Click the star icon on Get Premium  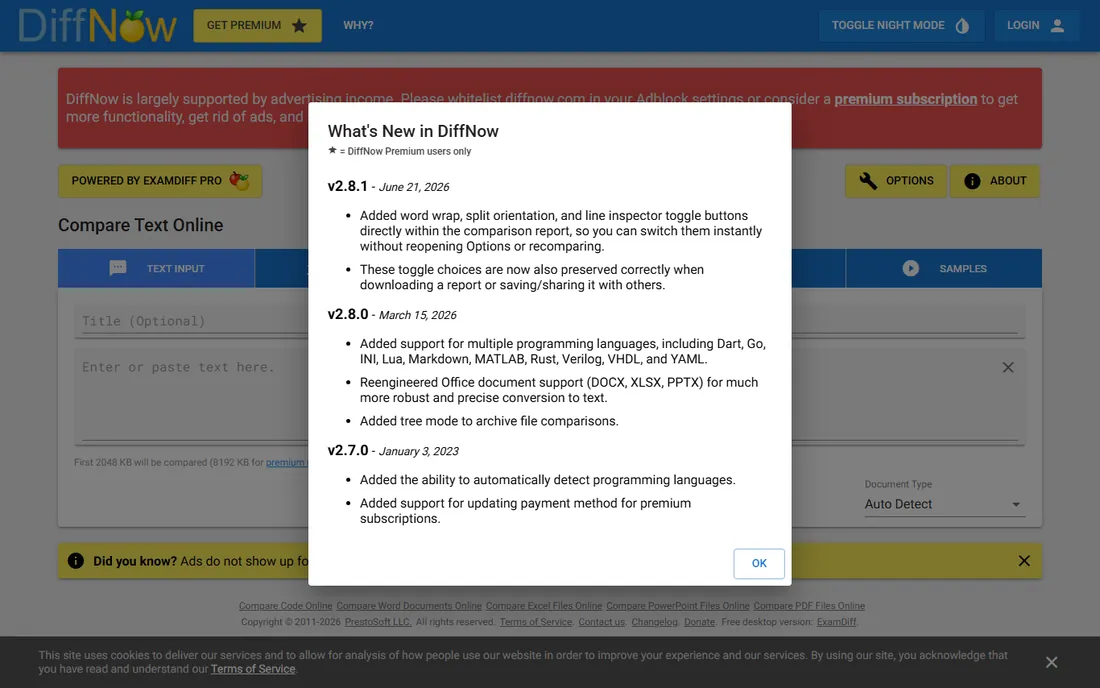tap(300, 26)
